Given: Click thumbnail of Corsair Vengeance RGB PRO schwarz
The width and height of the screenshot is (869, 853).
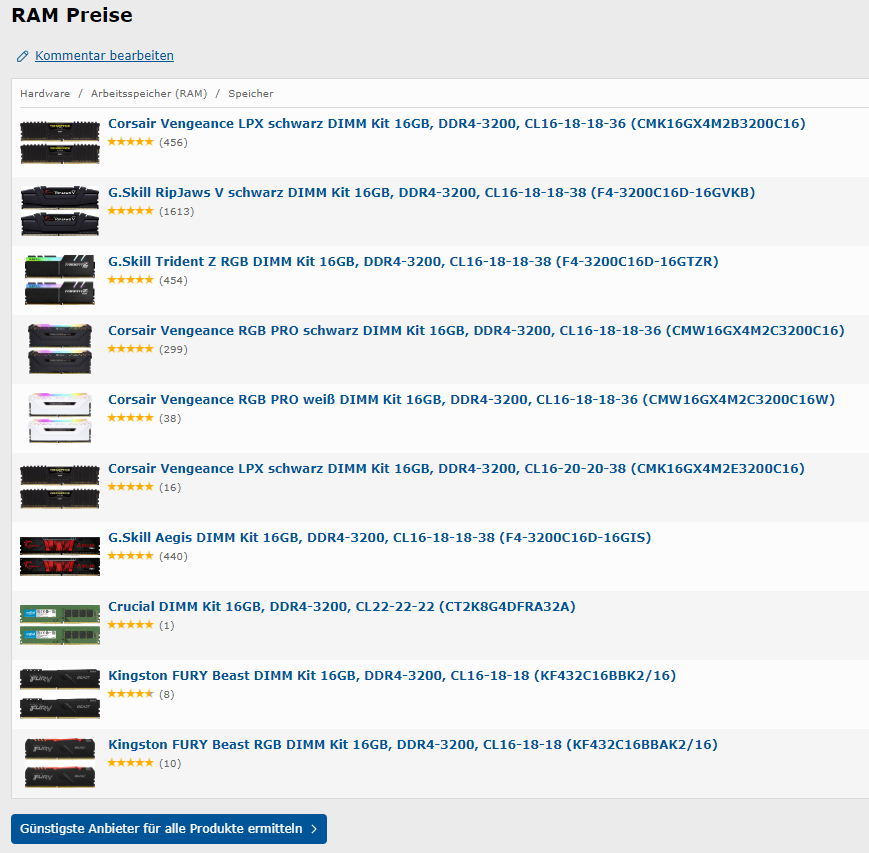Looking at the screenshot, I should pos(60,349).
